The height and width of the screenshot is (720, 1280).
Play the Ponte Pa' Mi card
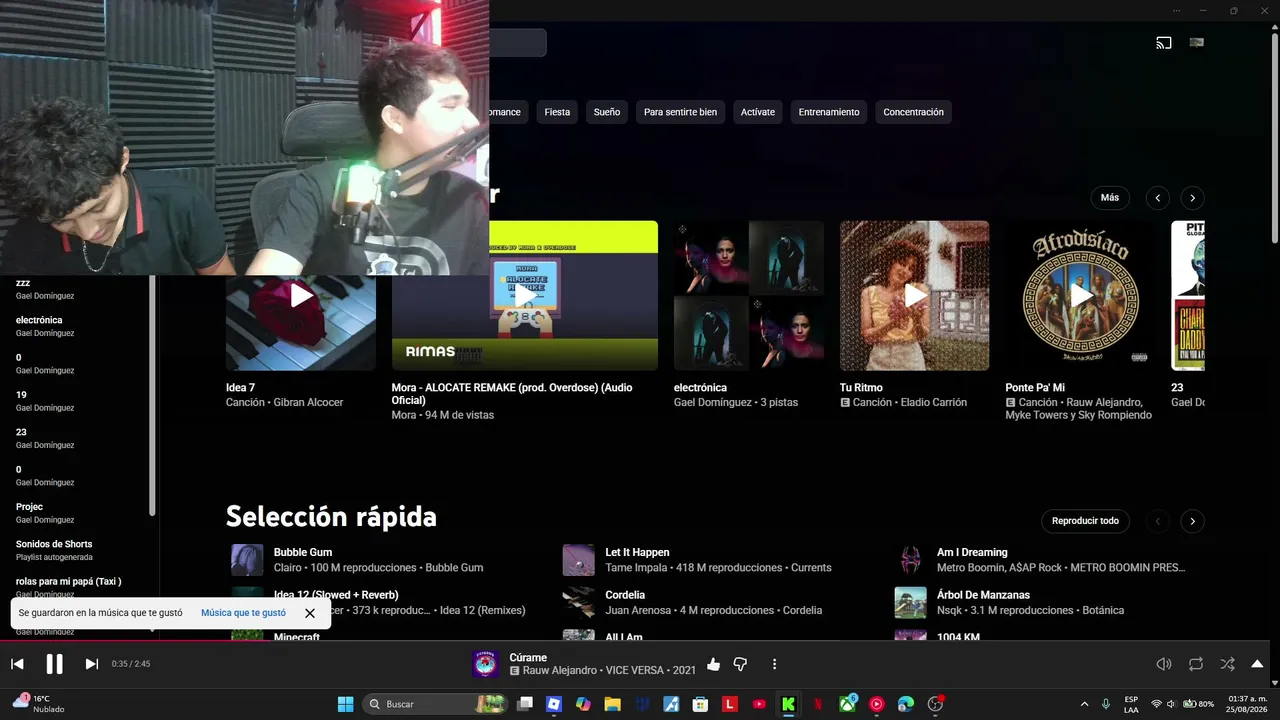(1081, 296)
